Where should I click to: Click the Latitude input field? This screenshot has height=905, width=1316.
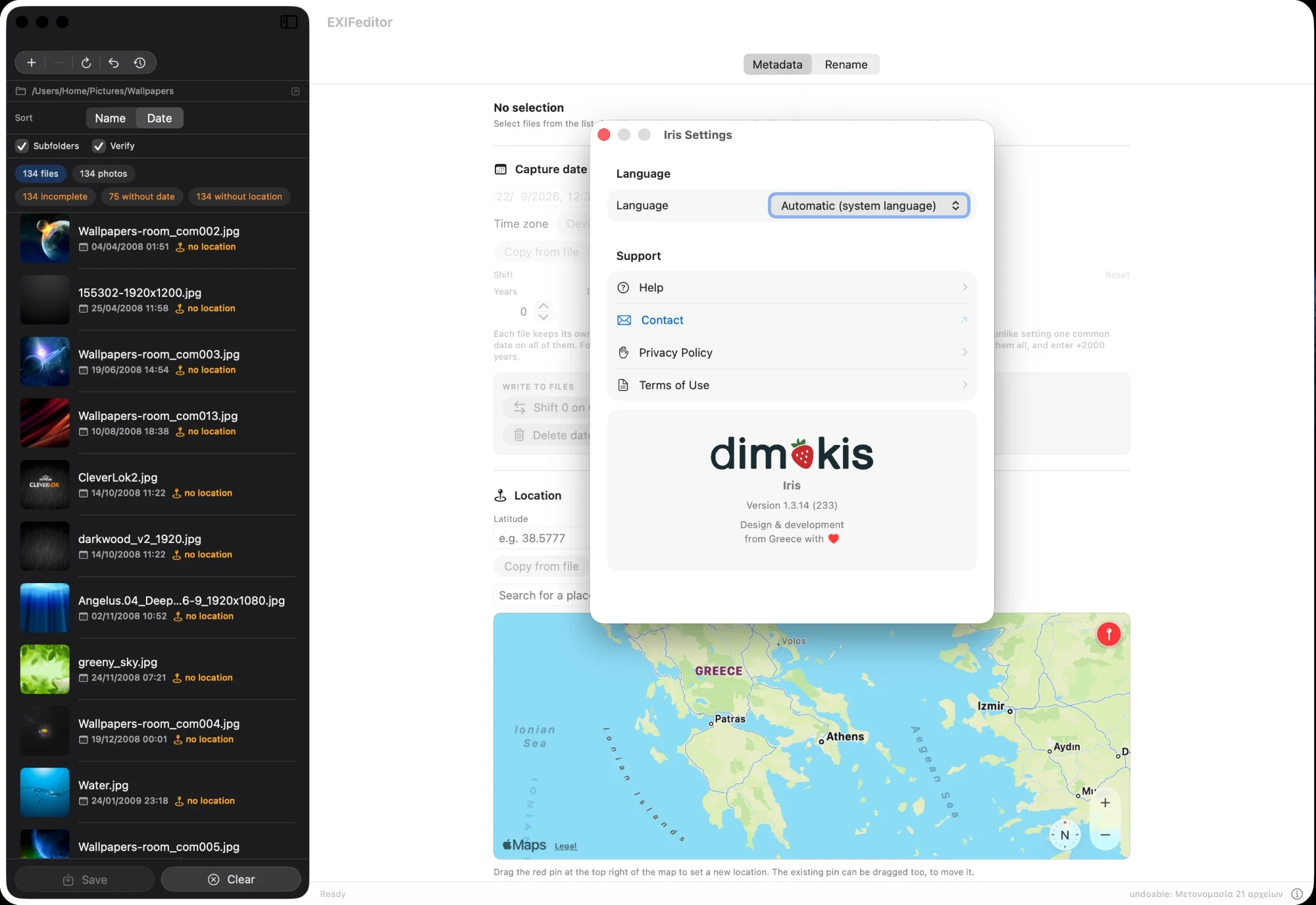[542, 538]
